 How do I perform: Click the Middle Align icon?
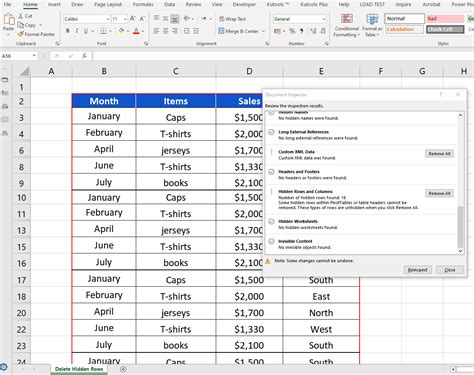click(165, 19)
